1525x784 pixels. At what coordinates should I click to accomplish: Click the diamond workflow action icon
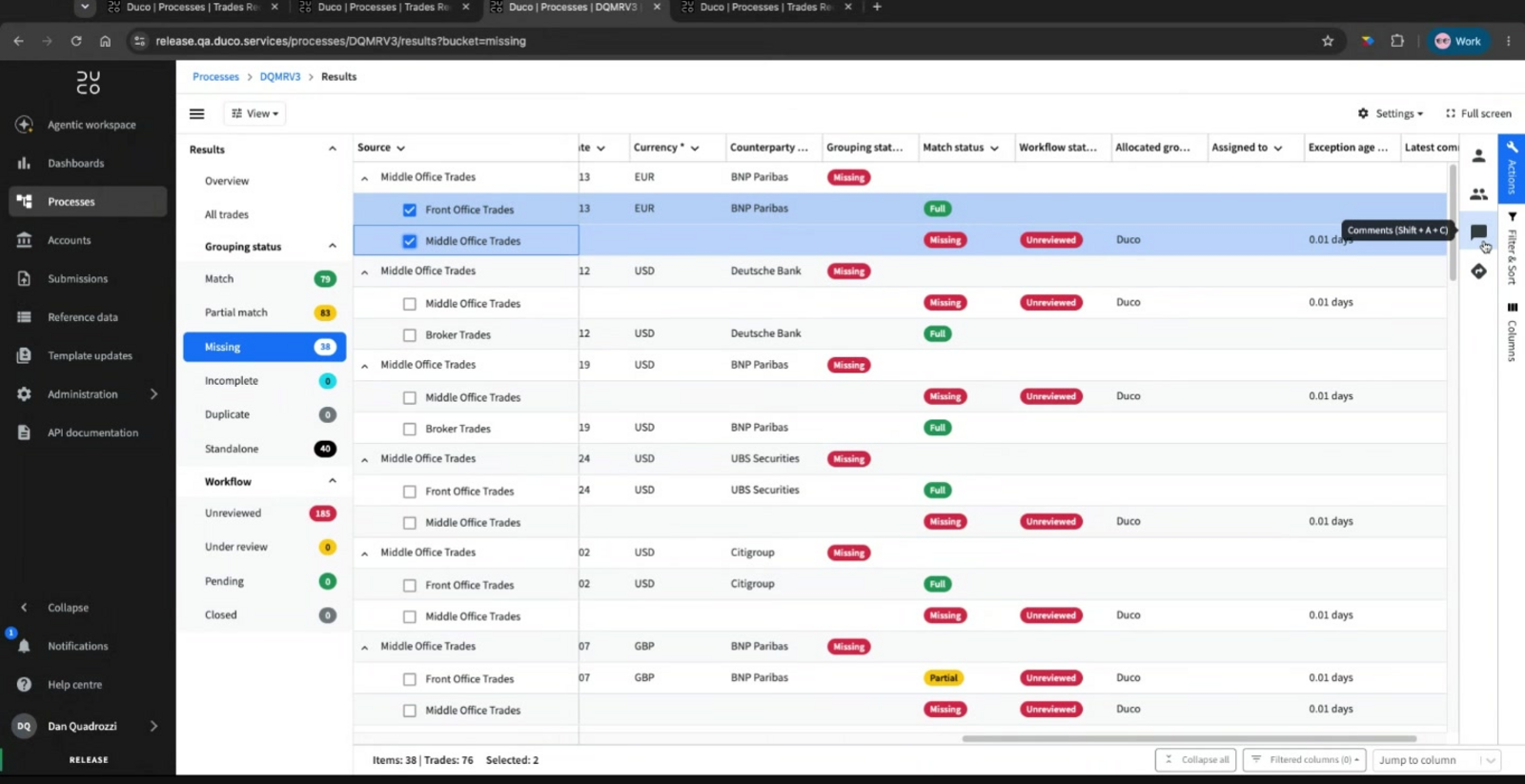[1478, 271]
